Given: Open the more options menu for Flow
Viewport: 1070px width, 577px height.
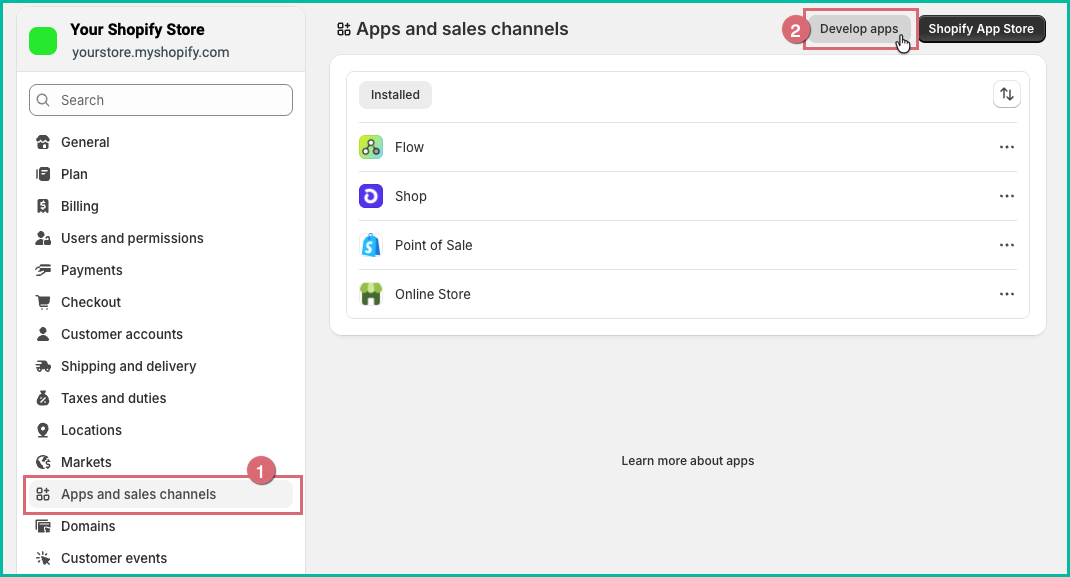Looking at the screenshot, I should point(1007,147).
